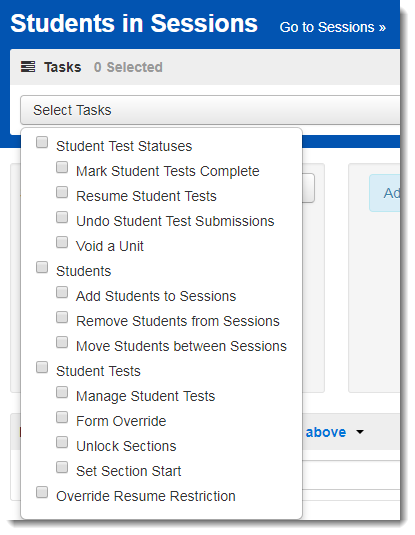
Task: Check the Void a Unit option
Action: pos(62,242)
